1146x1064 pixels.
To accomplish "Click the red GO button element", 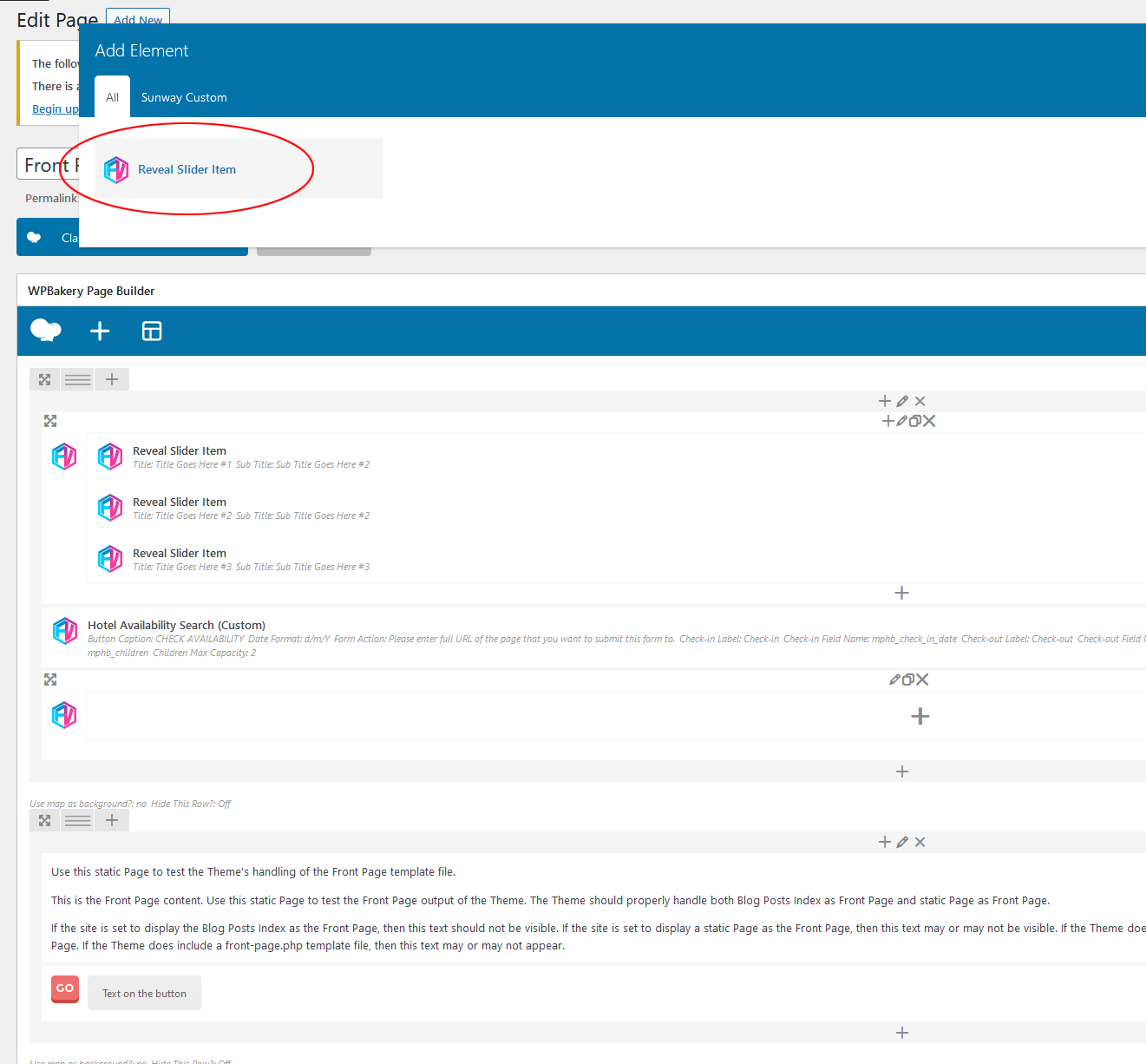I will coord(65,988).
